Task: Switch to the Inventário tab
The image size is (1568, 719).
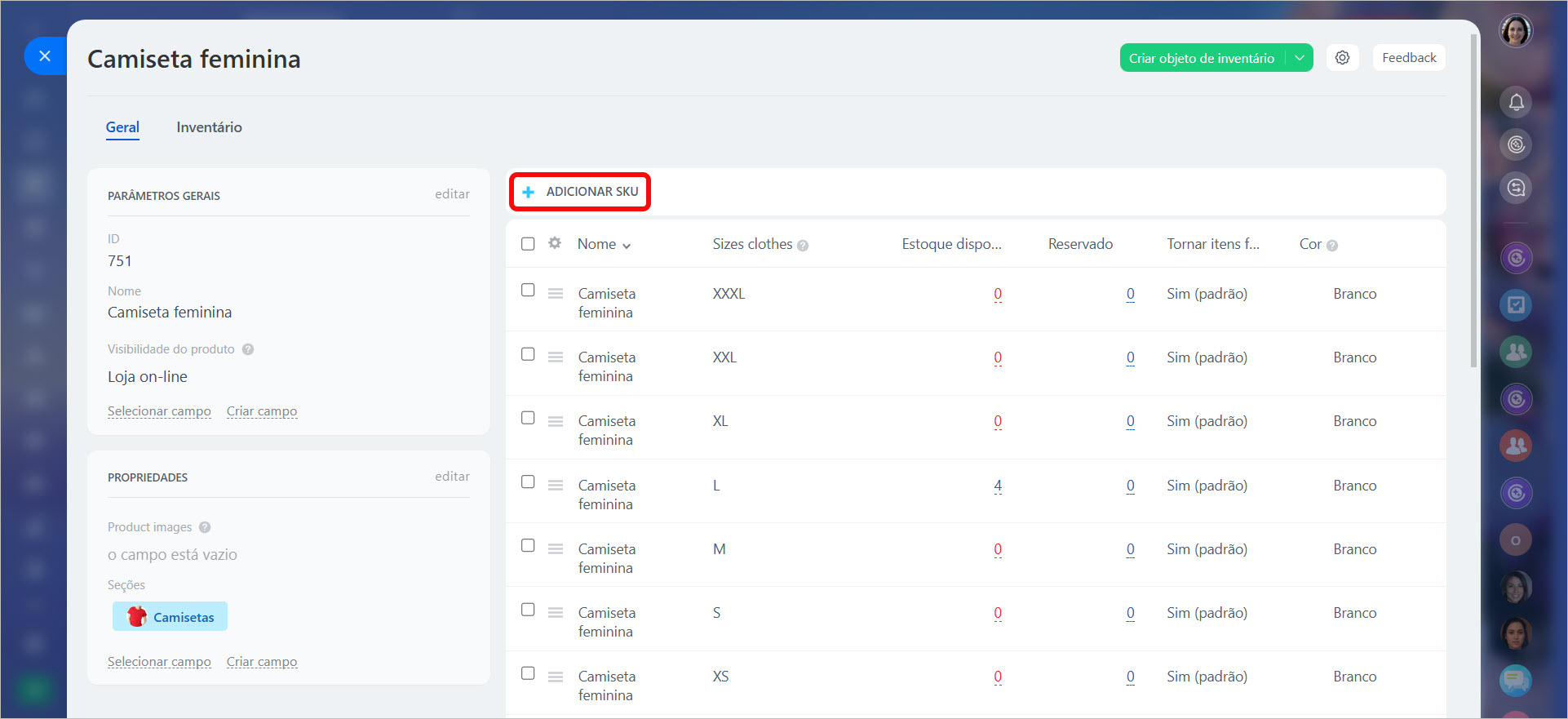Action: pyautogui.click(x=209, y=127)
